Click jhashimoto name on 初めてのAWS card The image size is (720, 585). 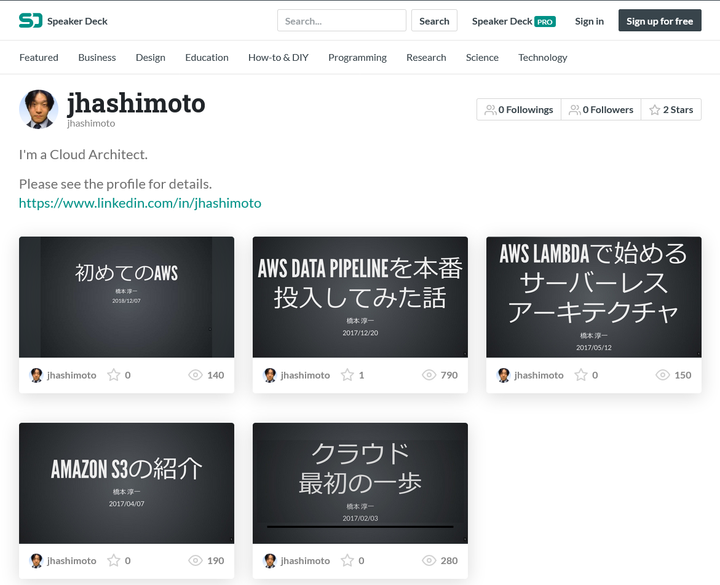72,375
